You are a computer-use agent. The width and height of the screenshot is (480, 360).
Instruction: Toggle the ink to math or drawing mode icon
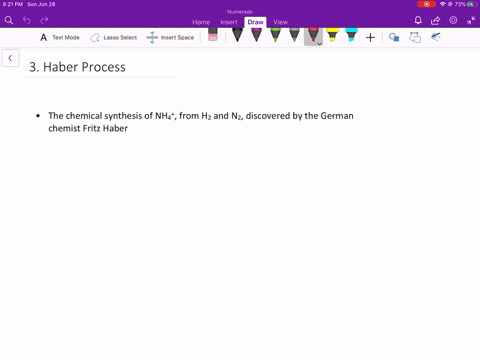pos(436,37)
